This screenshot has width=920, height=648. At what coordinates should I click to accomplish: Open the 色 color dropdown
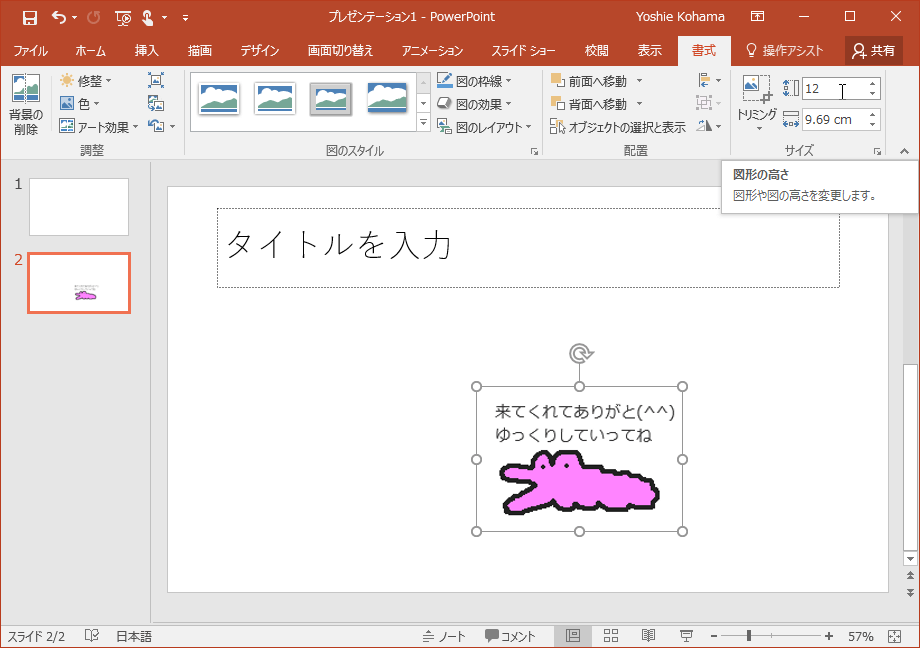point(80,104)
